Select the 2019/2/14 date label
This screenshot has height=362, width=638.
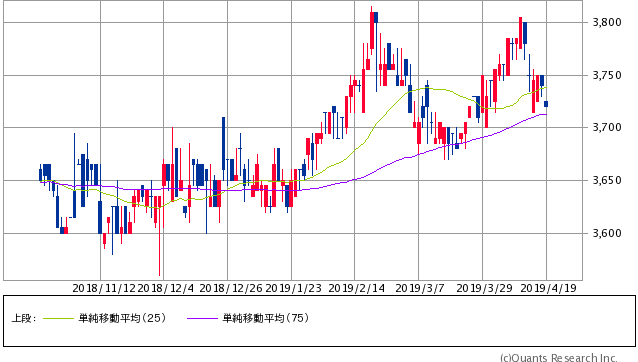(x=356, y=288)
